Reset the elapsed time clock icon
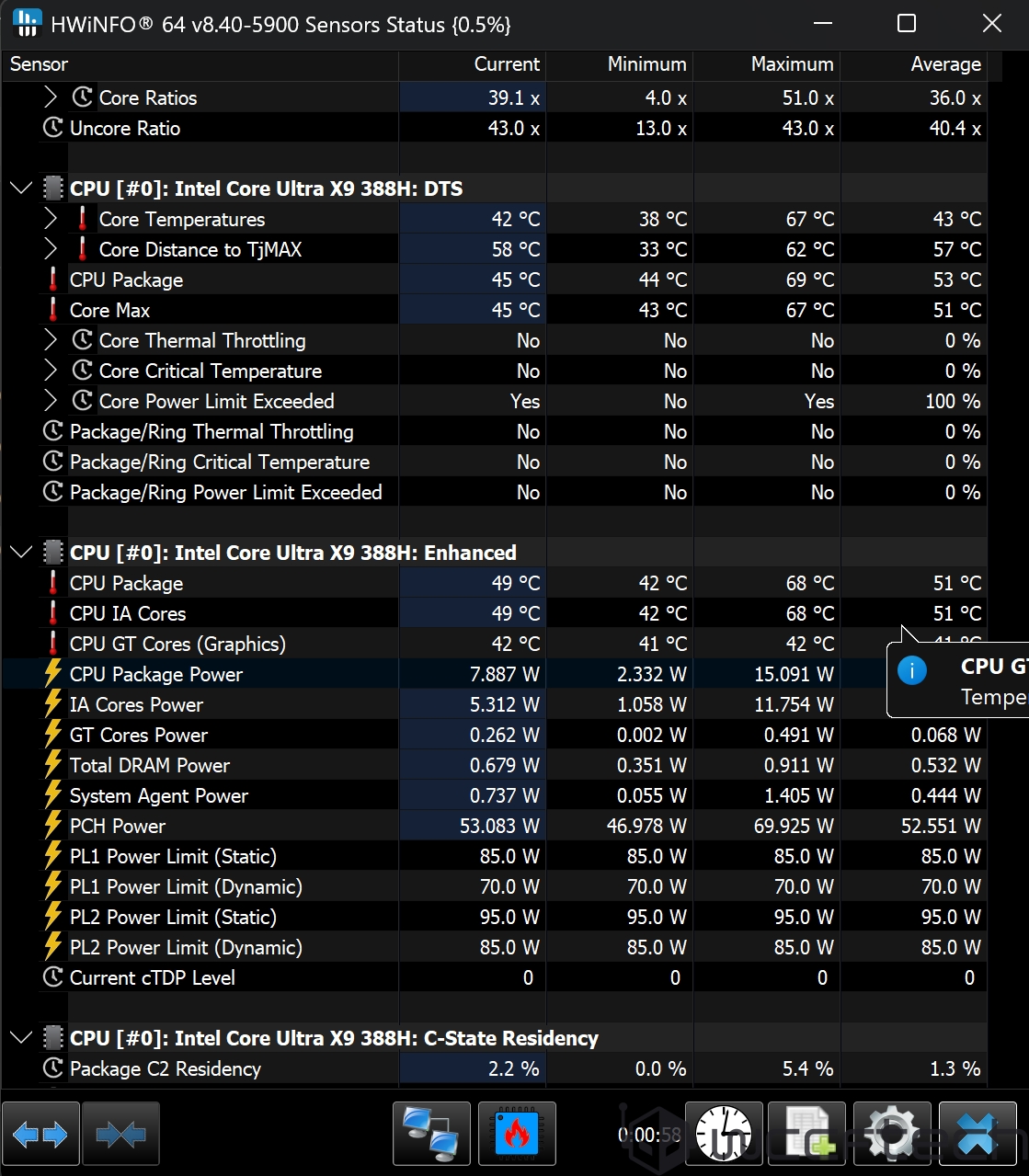The width and height of the screenshot is (1029, 1176). pos(724,1135)
